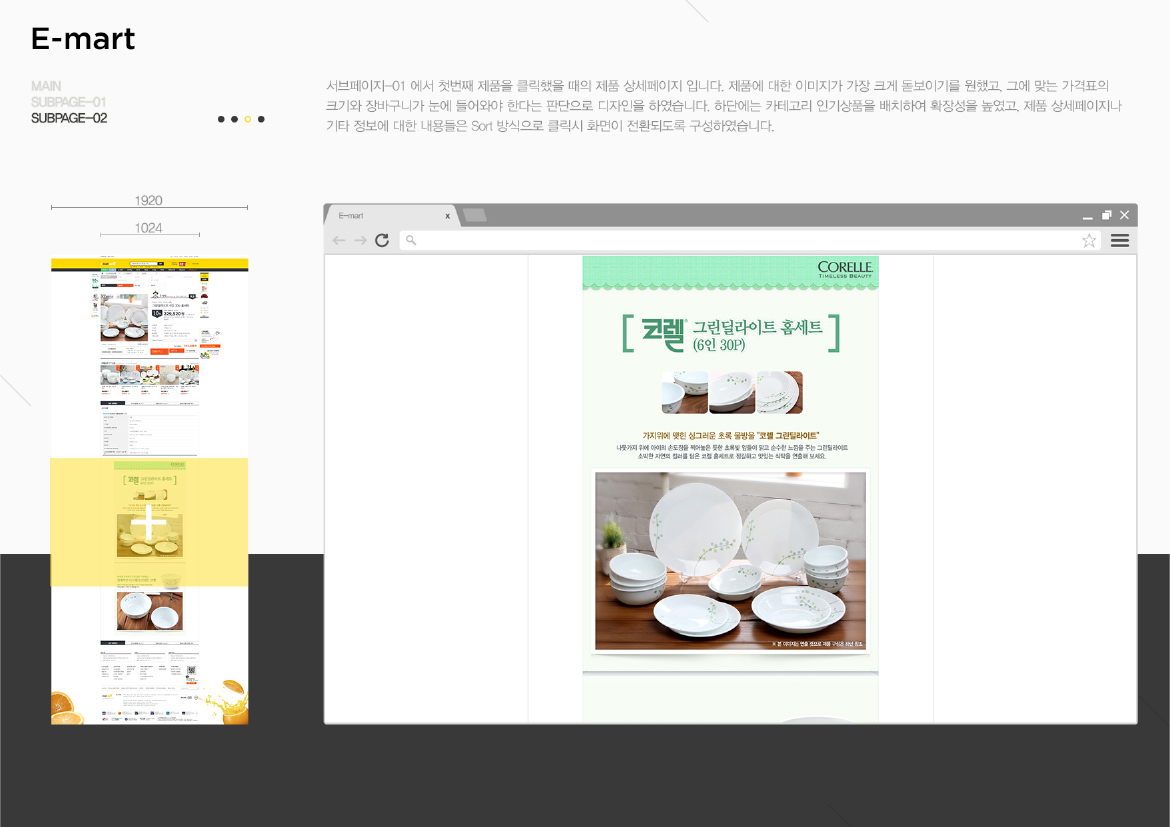Bookmark the page with the star icon
The image size is (1170, 827).
coord(1088,240)
